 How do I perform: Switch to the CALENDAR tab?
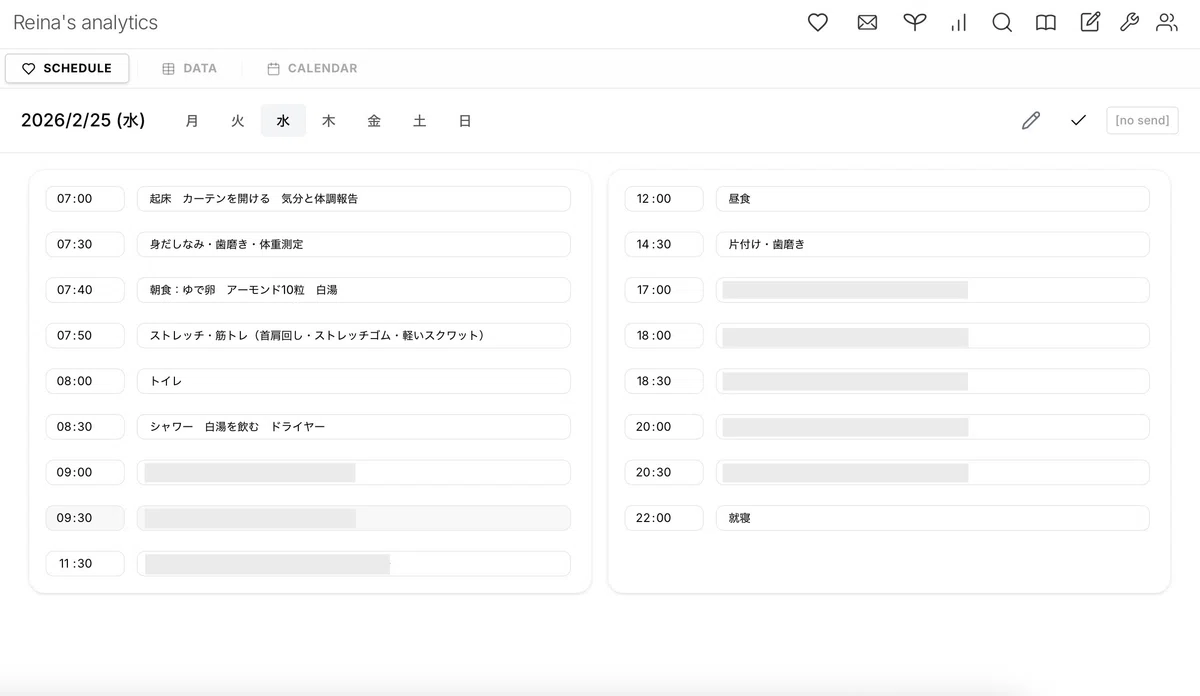(312, 68)
